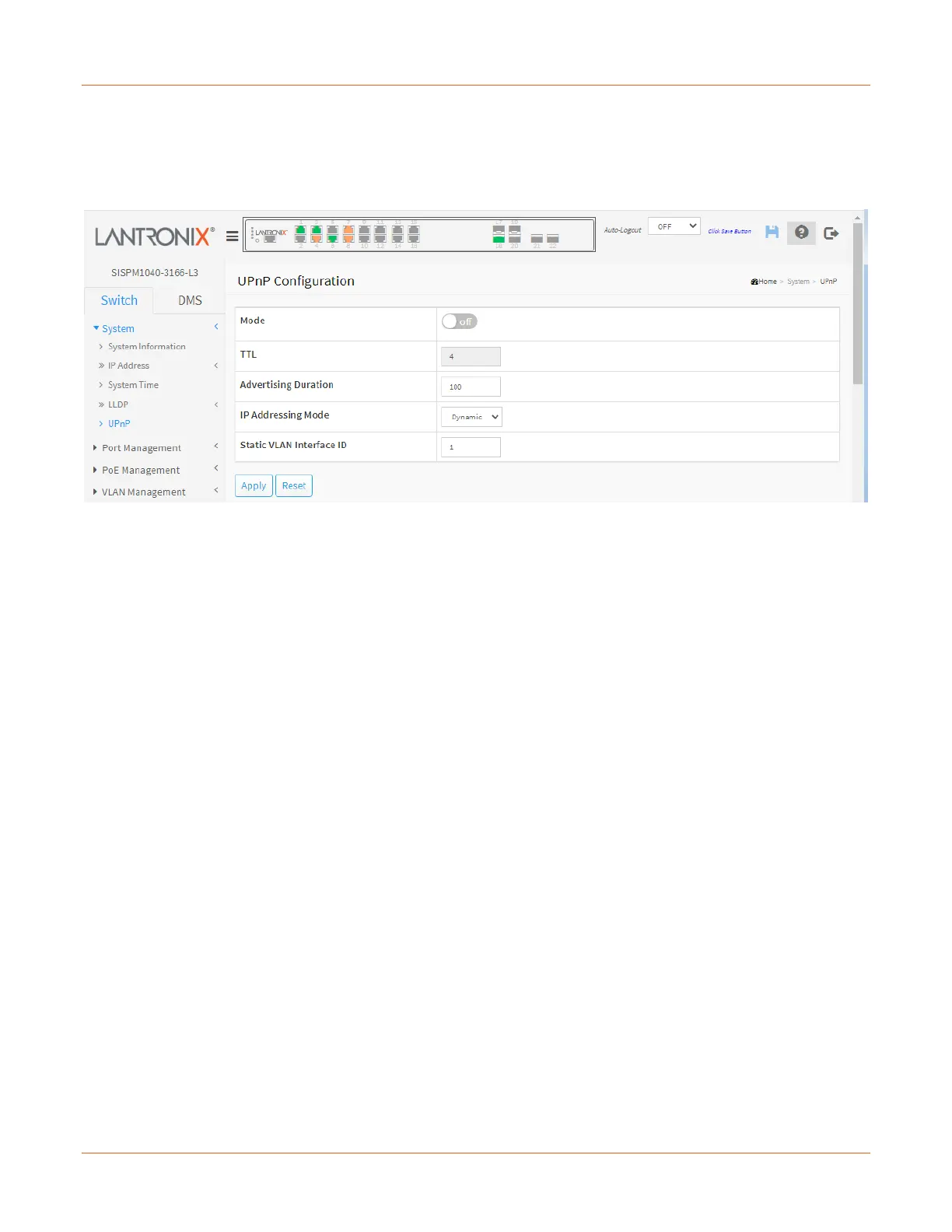Switch to the DMS tab
This screenshot has height=1232, width=952.
point(190,300)
